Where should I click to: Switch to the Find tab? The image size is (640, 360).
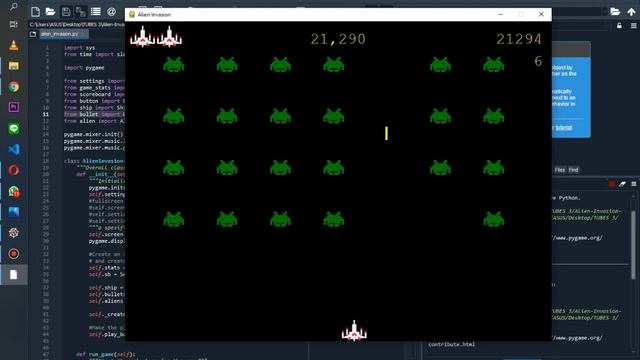tap(573, 170)
